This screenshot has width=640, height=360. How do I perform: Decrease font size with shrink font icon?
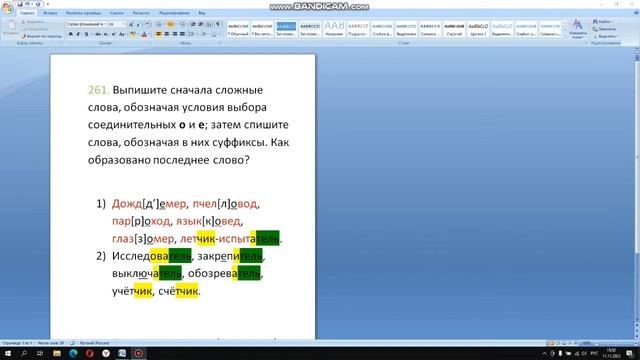tap(138, 24)
